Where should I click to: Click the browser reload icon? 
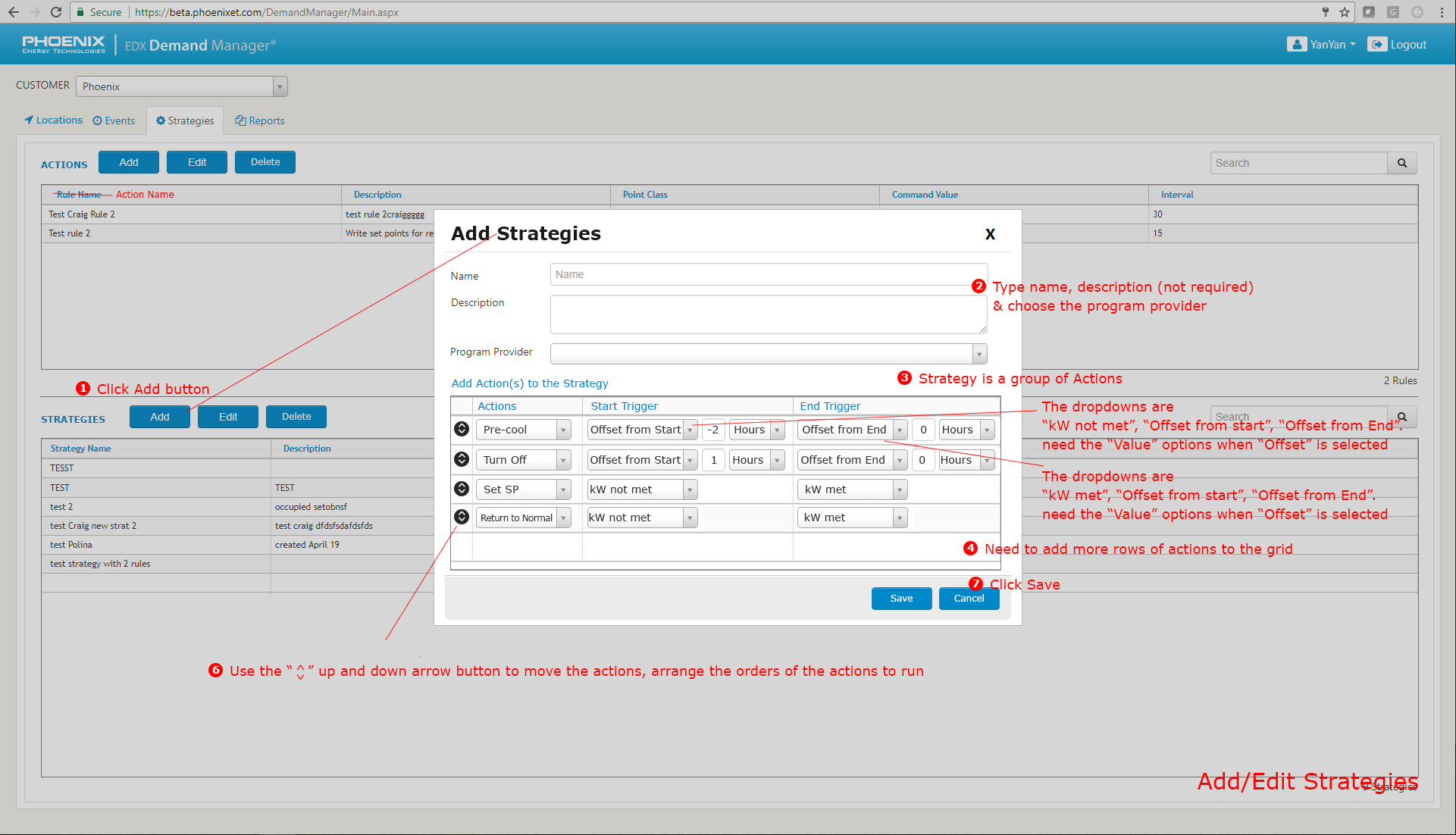[56, 12]
